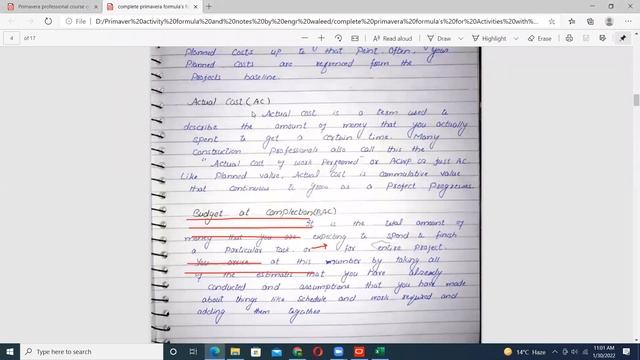Close the Primavera professional course tab
The height and width of the screenshot is (360, 640).
tap(96, 7)
